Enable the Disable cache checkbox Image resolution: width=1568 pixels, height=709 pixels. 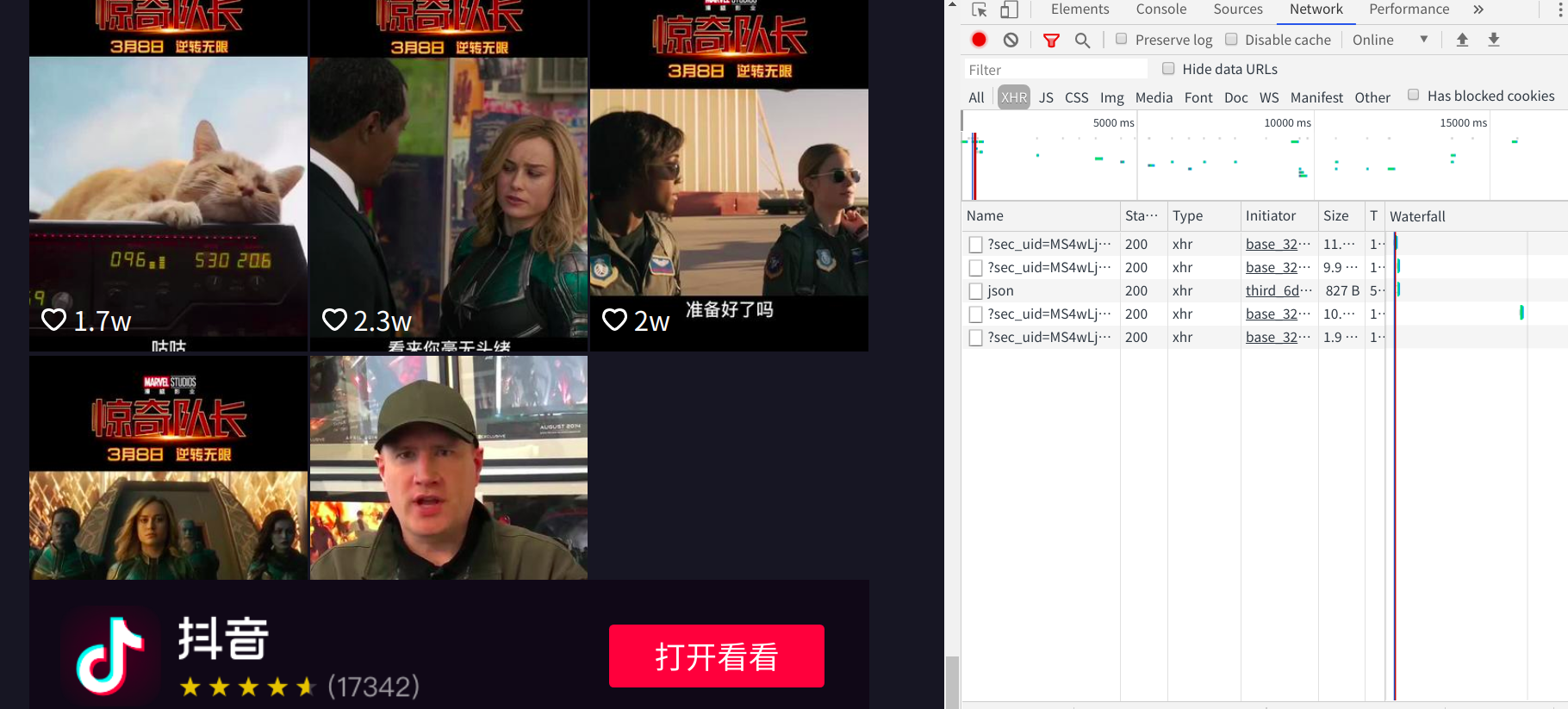pyautogui.click(x=1231, y=39)
